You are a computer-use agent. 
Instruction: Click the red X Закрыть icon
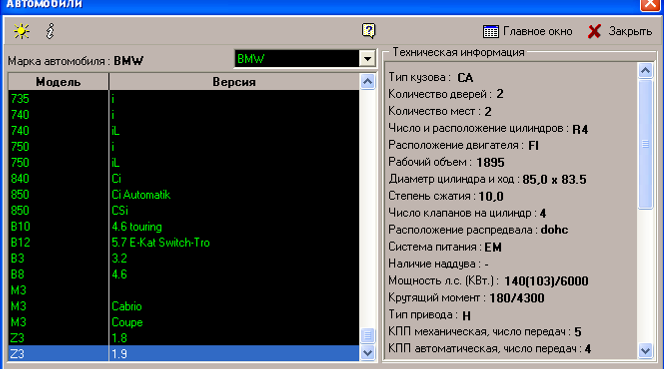click(x=595, y=31)
